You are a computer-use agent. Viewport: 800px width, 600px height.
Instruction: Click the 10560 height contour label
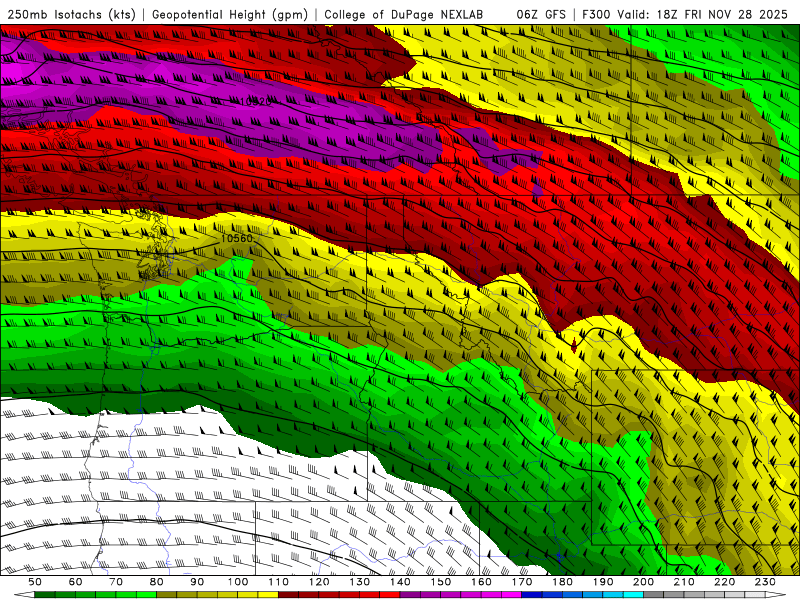click(237, 238)
